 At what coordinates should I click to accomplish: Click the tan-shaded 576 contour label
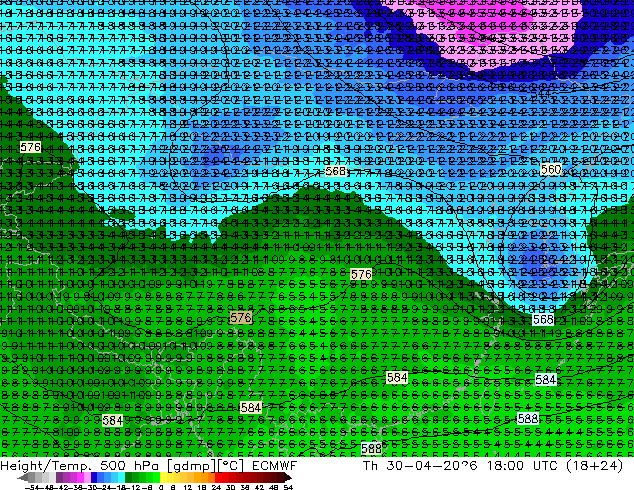click(x=241, y=317)
